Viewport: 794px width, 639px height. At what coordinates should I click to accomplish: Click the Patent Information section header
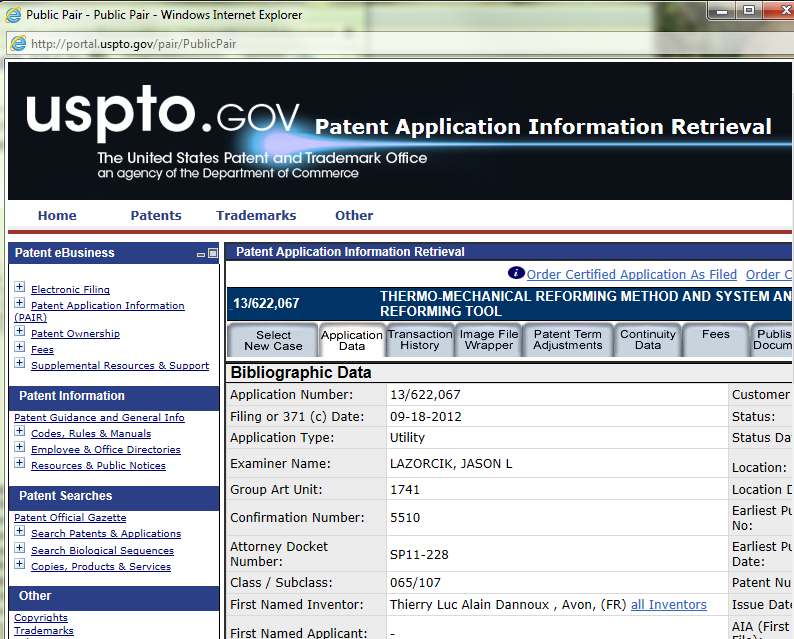click(114, 396)
